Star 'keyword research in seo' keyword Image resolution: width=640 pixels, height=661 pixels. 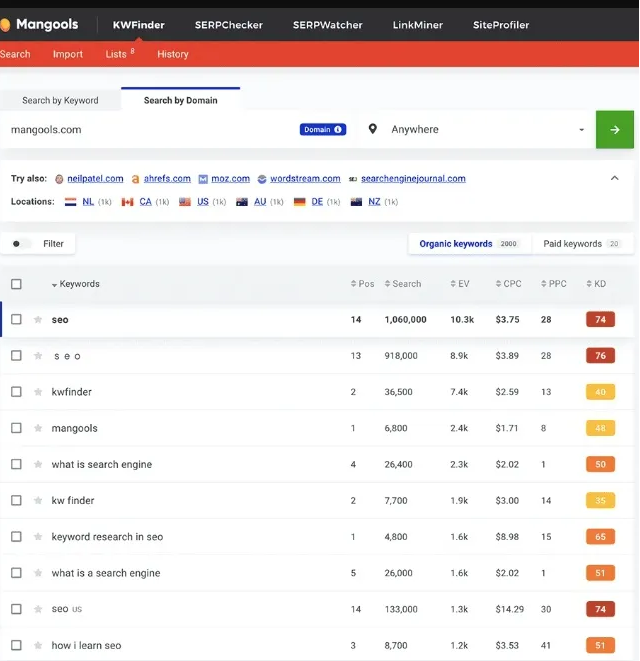coord(38,537)
